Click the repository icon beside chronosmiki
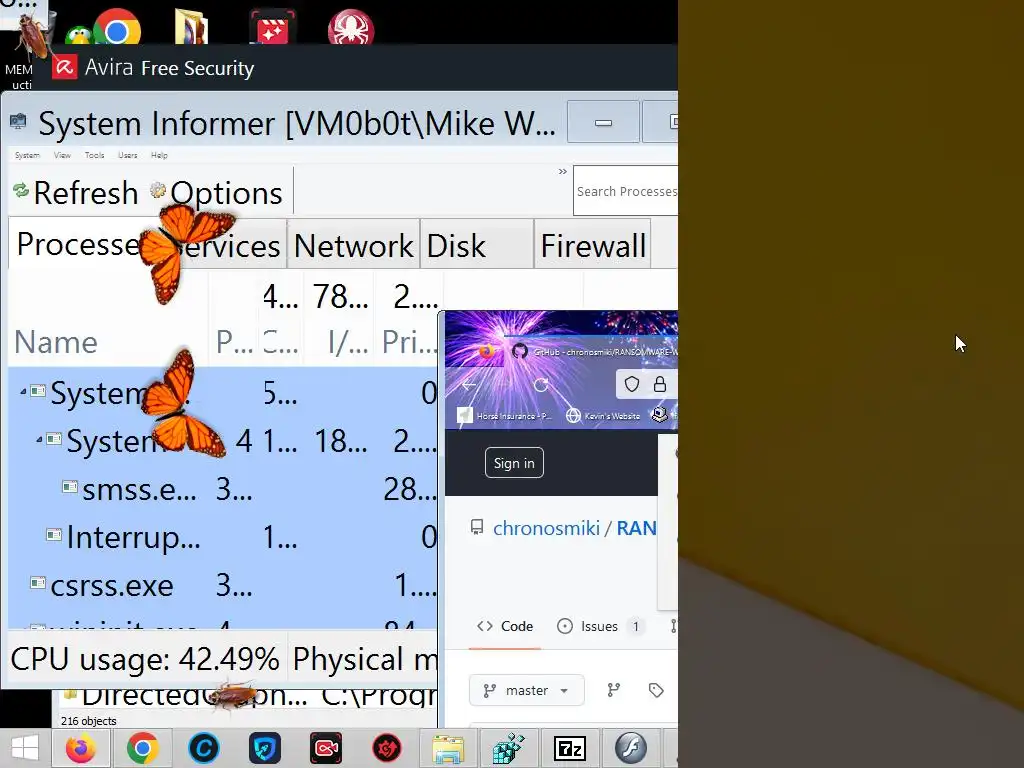The image size is (1024, 768). click(477, 527)
